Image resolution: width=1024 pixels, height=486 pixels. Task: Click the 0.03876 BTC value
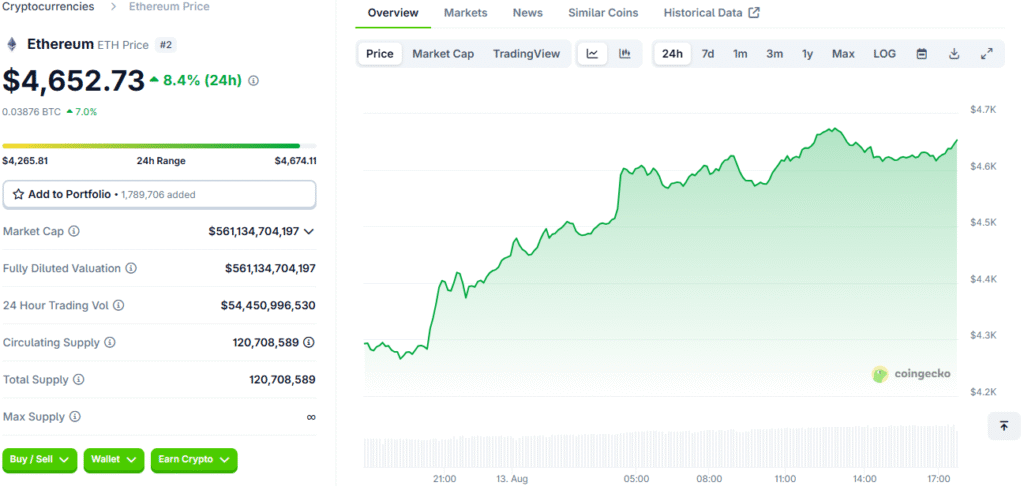pyautogui.click(x=32, y=112)
